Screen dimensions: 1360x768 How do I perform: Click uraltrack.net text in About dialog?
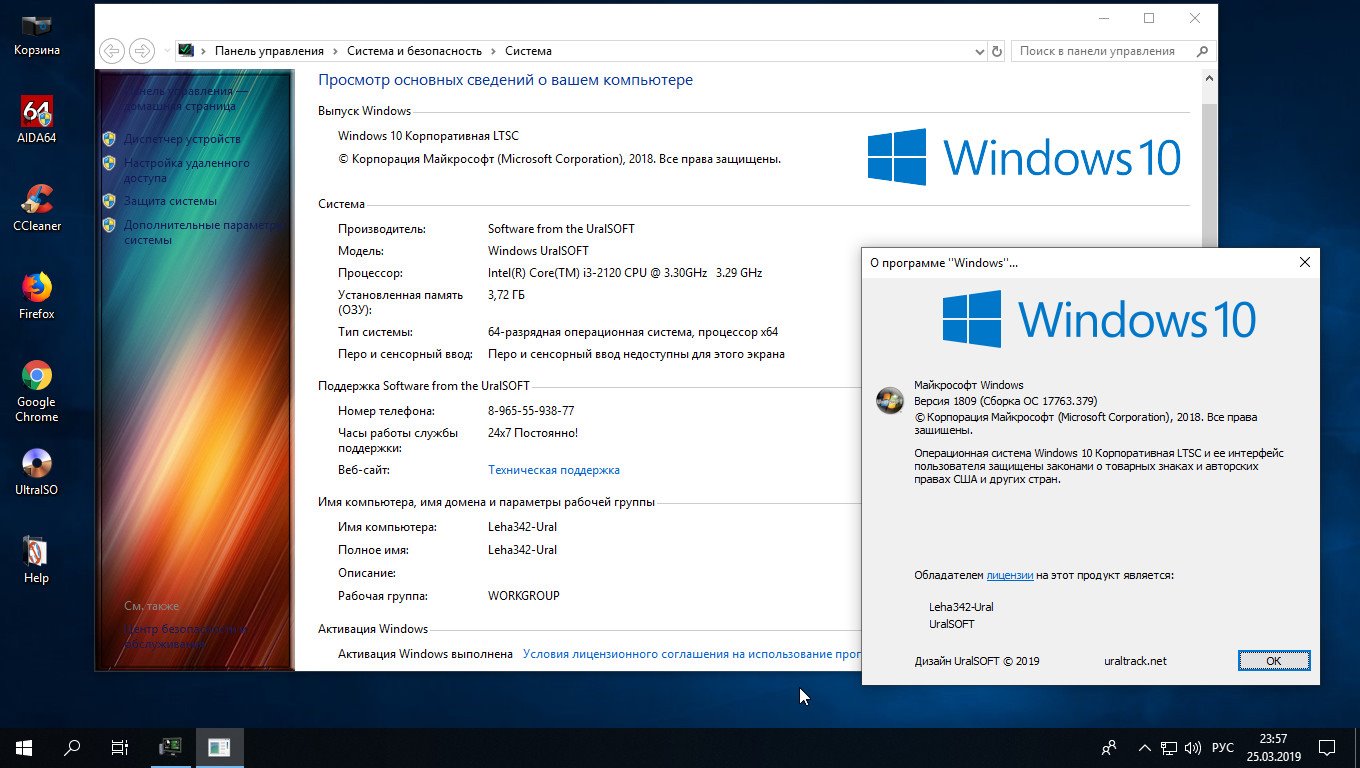pos(1135,661)
